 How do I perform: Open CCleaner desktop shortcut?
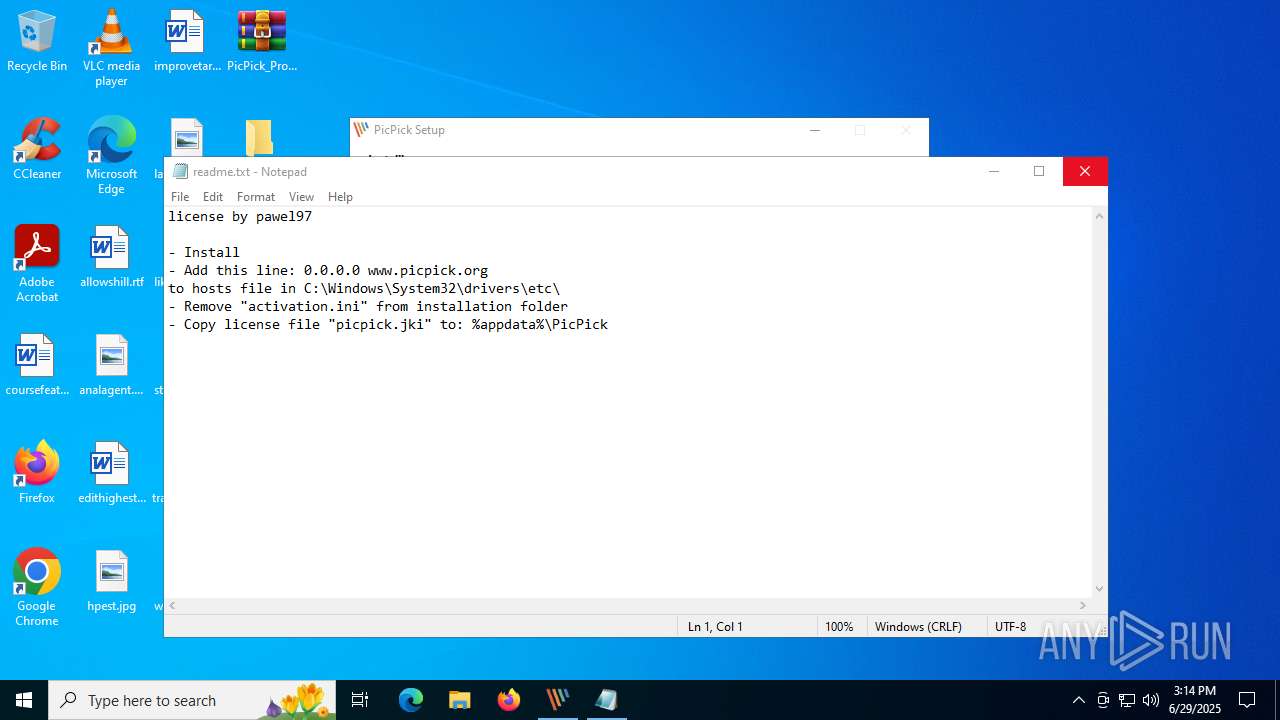pos(37,149)
